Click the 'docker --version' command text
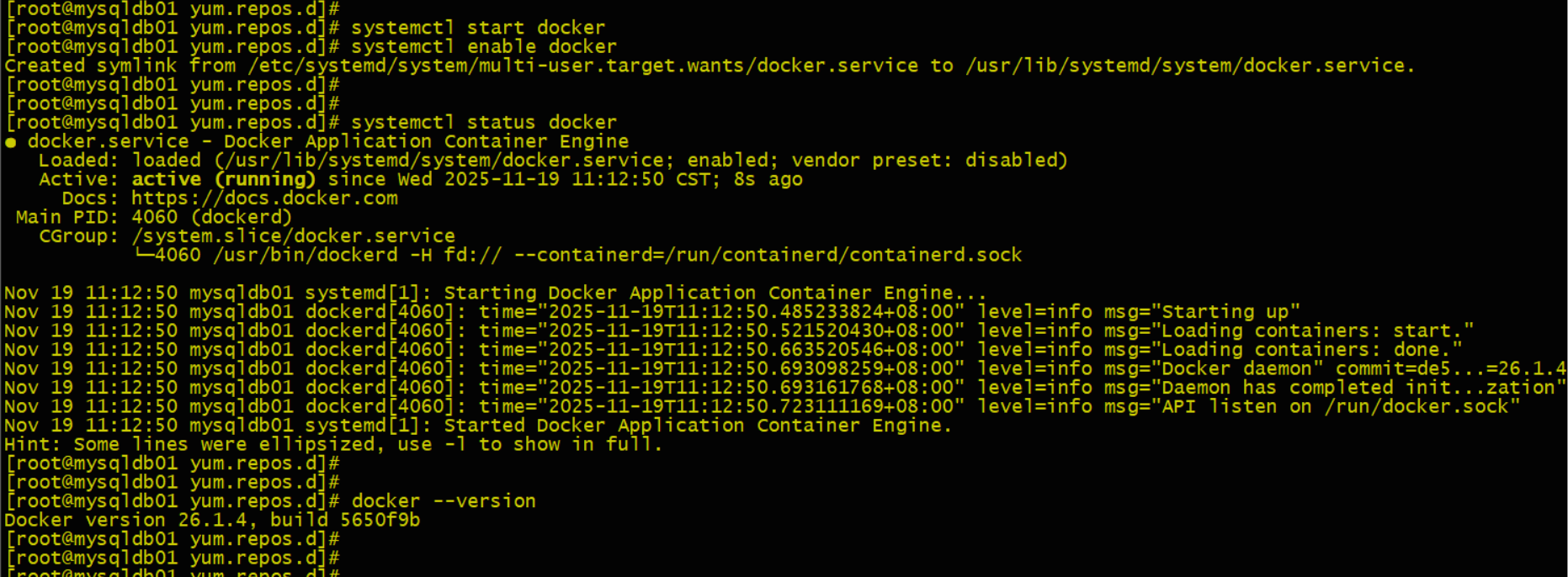This screenshot has height=577, width=1568. pyautogui.click(x=444, y=501)
